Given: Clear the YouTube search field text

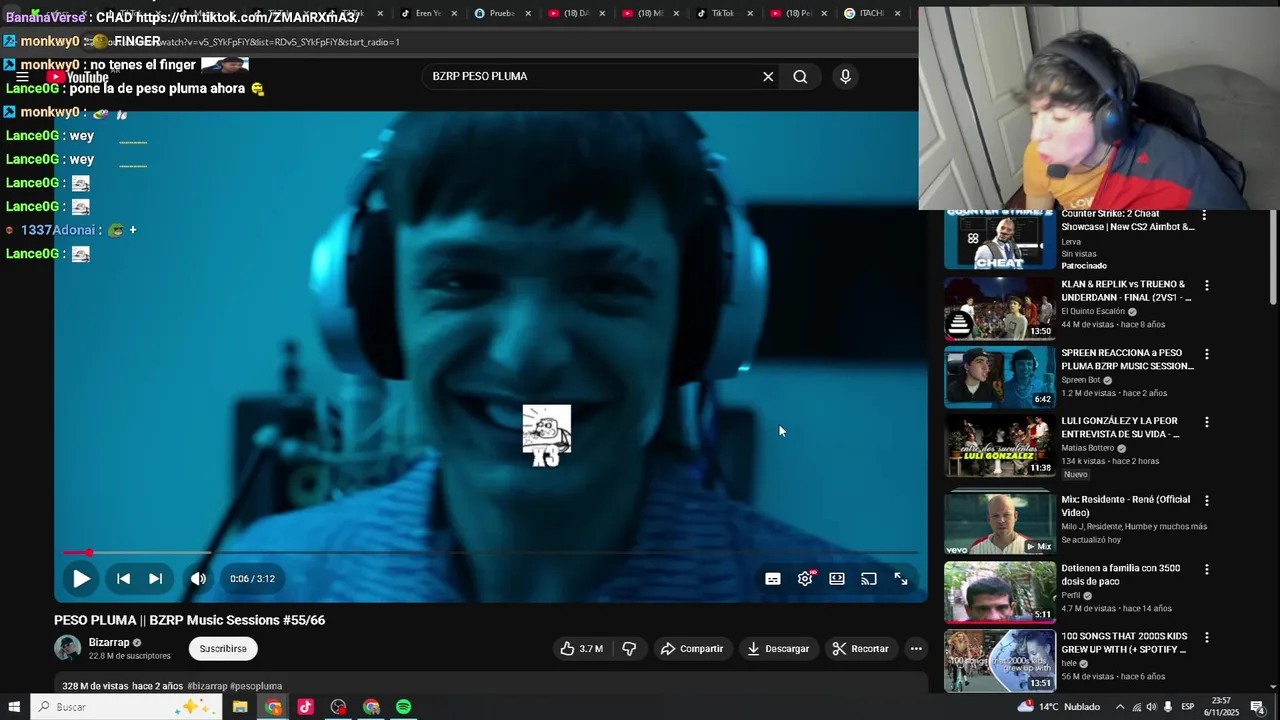Looking at the screenshot, I should click(x=768, y=76).
